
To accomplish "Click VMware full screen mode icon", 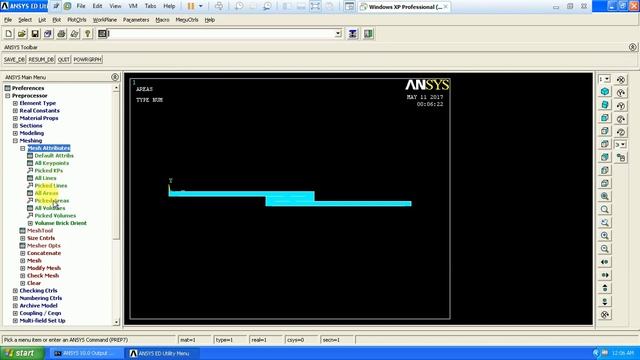I will [x=315, y=6].
